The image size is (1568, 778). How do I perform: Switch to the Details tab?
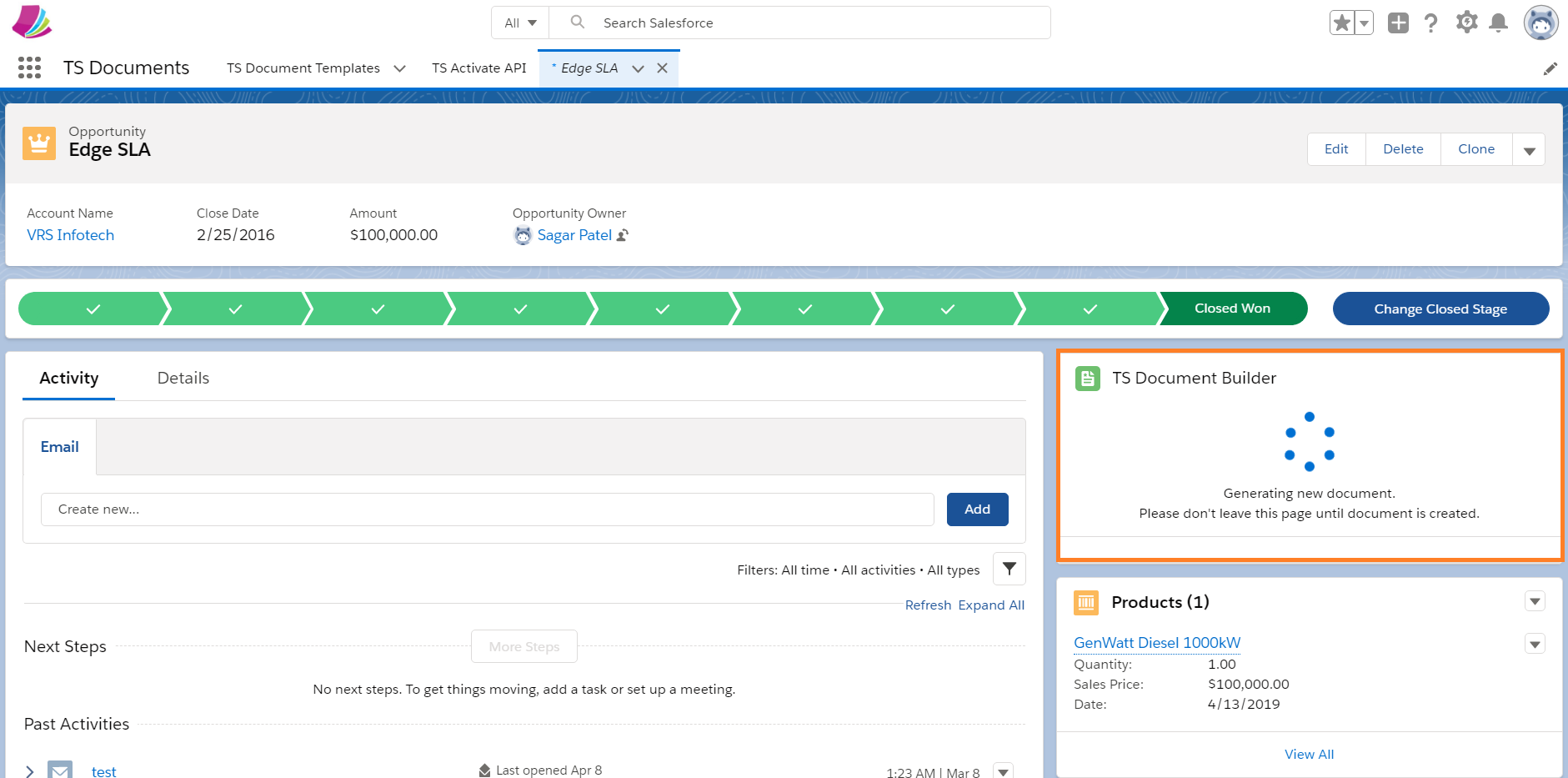[x=183, y=378]
